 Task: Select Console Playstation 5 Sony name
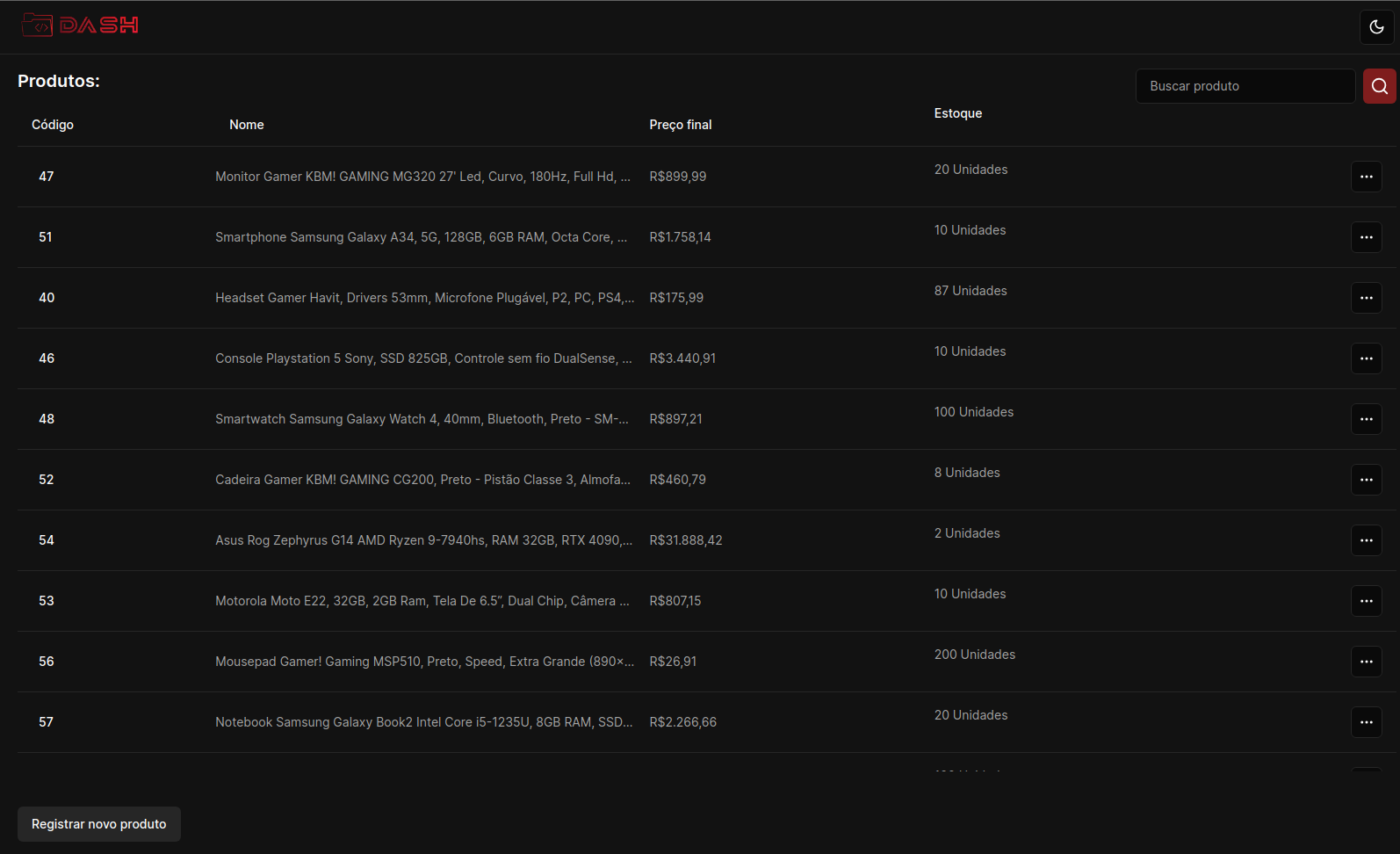tap(424, 358)
